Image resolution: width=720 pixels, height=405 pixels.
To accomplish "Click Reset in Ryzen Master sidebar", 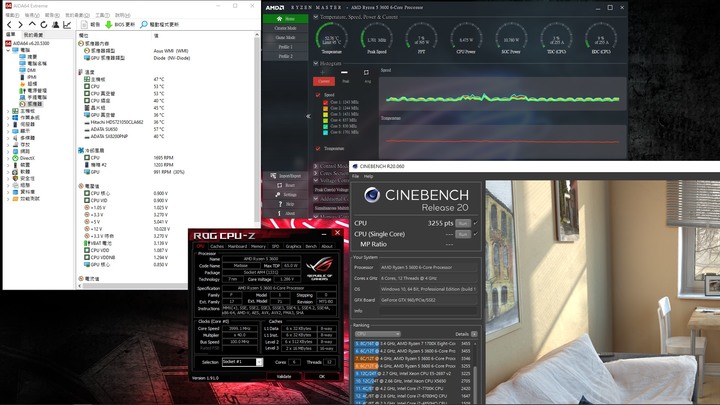I will pyautogui.click(x=286, y=185).
